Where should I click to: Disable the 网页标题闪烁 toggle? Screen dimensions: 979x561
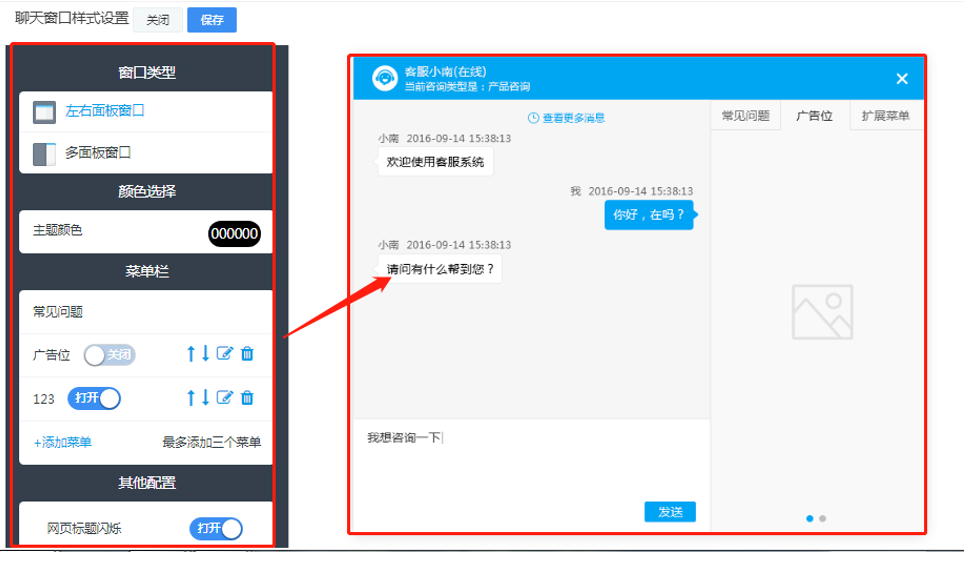pos(216,528)
